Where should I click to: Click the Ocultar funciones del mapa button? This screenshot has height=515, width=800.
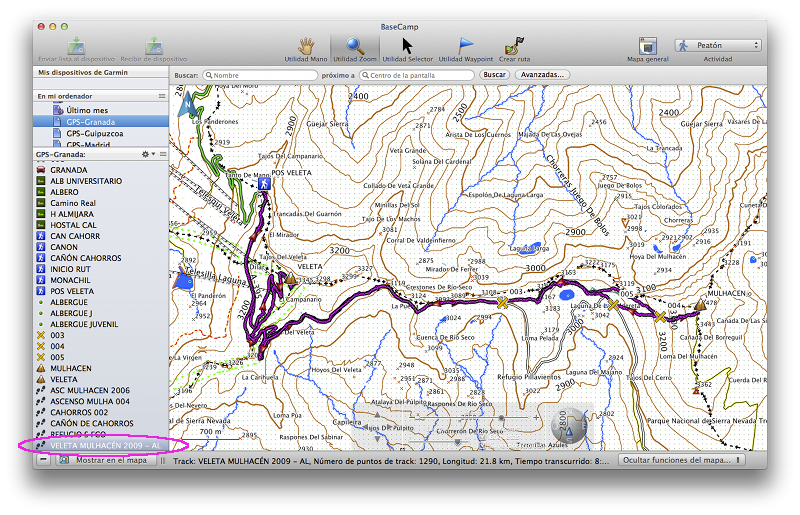point(681,460)
